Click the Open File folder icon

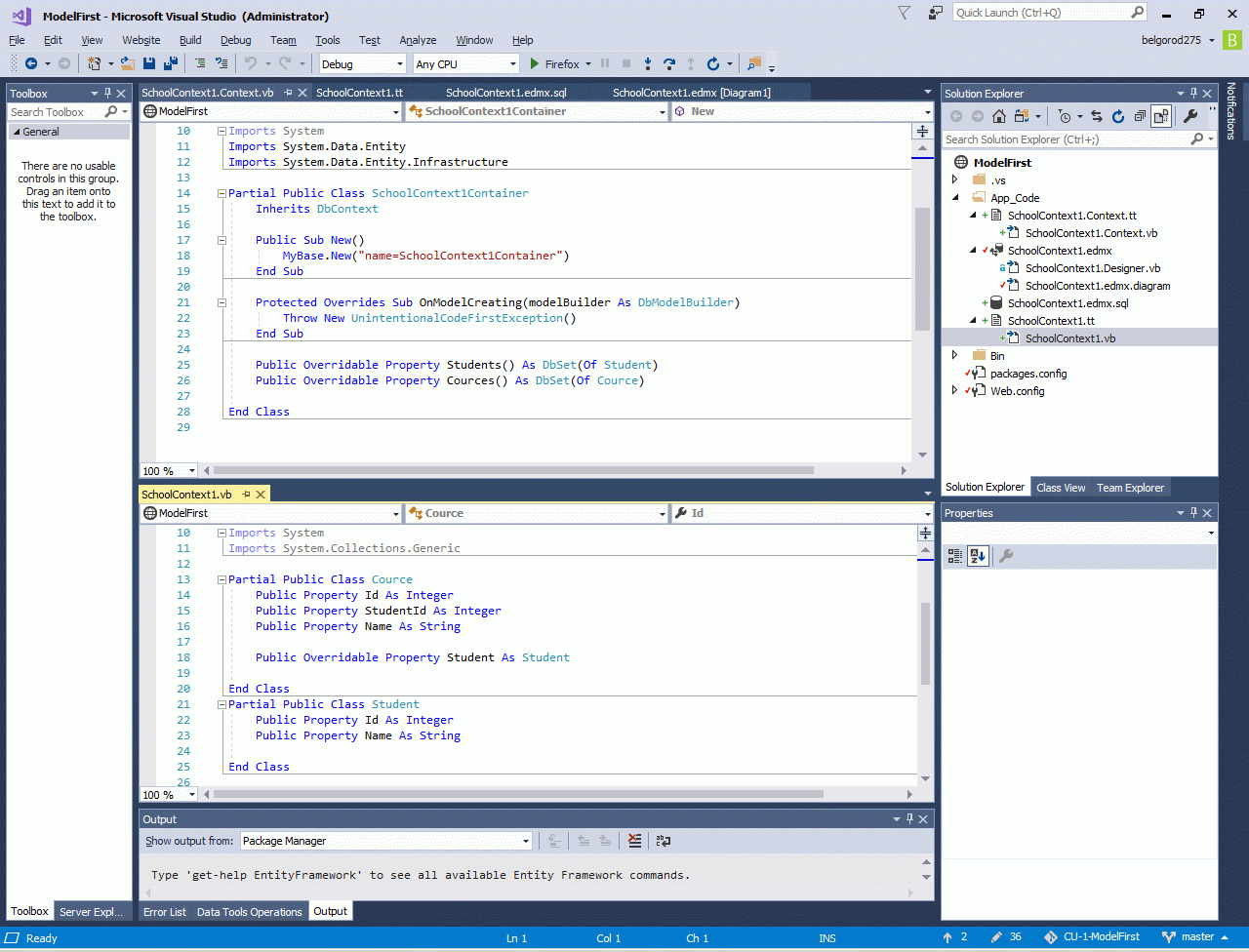pos(127,63)
